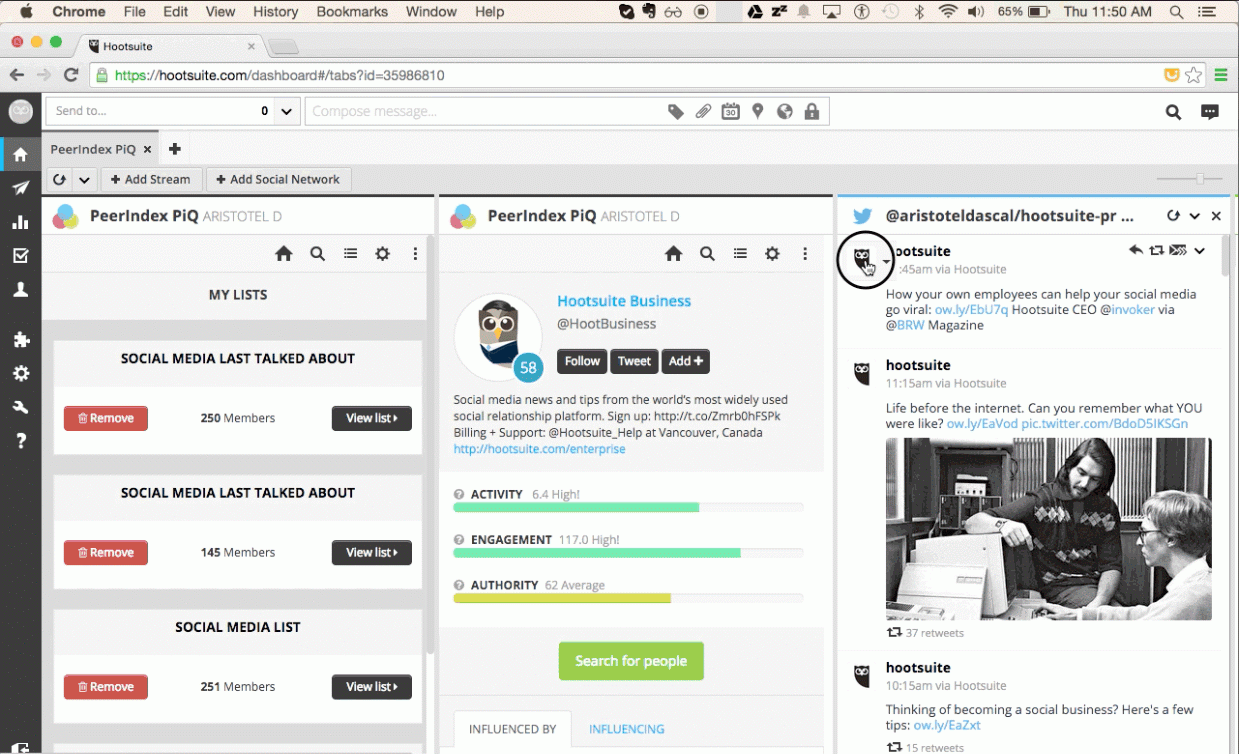This screenshot has height=755, width=1239.
Task: Click the add location pin icon
Action: point(758,111)
